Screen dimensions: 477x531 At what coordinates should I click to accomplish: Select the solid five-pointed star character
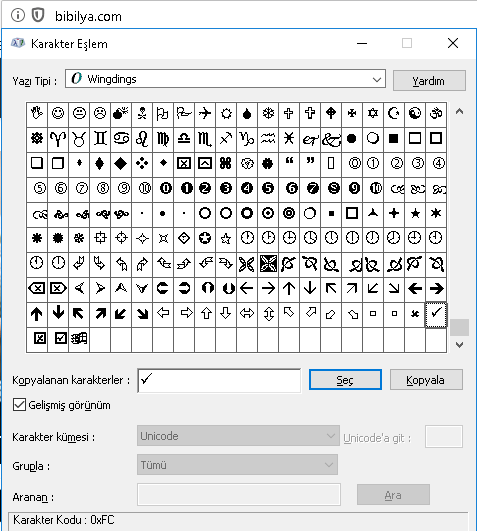point(415,214)
